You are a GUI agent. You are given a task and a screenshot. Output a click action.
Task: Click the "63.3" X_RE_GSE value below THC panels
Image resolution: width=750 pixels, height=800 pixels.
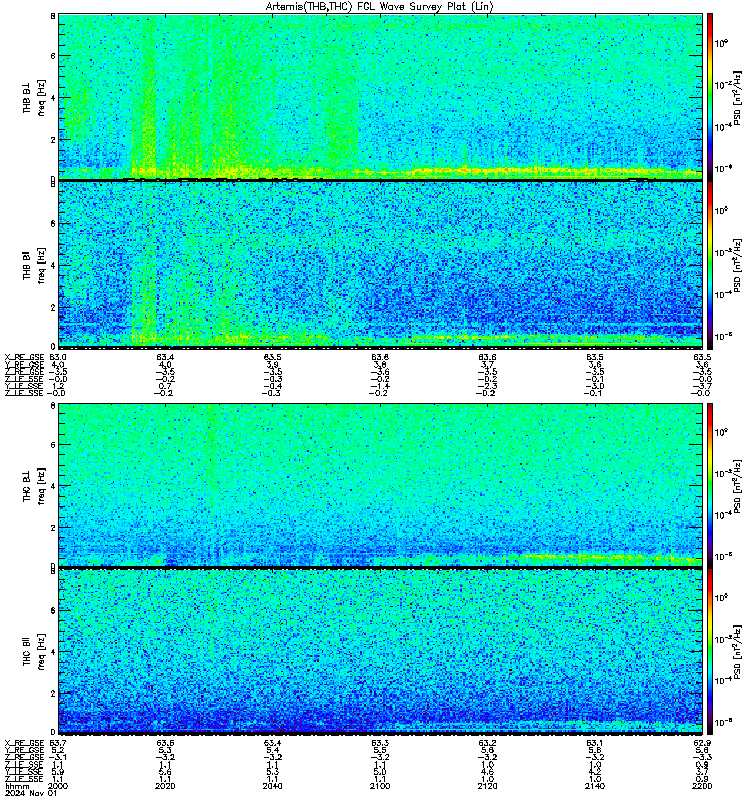click(380, 743)
